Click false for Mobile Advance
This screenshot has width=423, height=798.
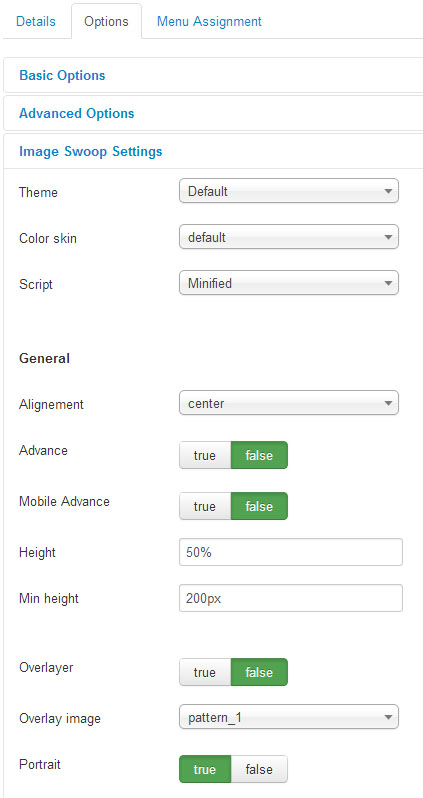259,506
